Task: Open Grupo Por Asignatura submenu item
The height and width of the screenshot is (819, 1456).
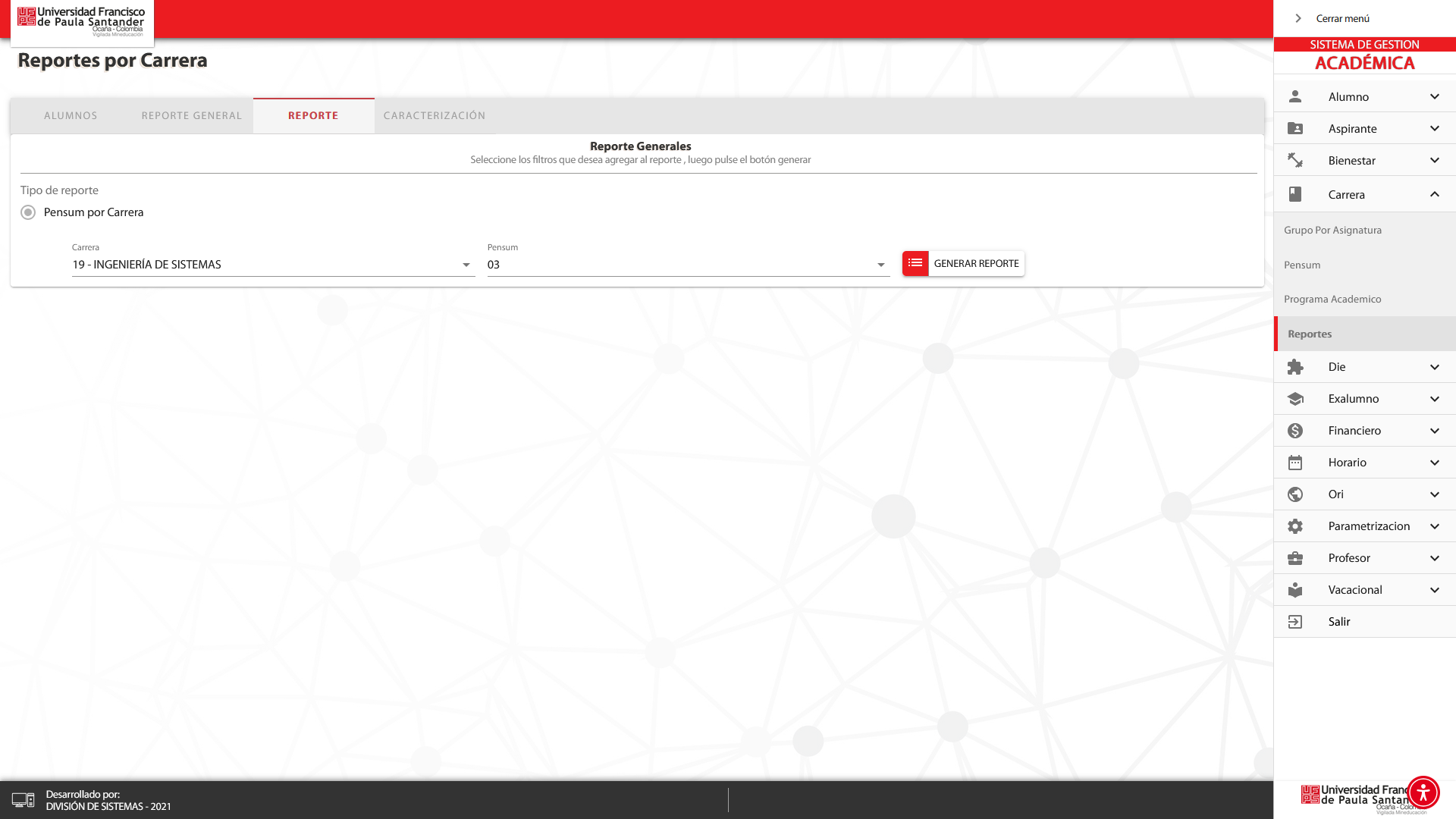Action: pyautogui.click(x=1332, y=231)
